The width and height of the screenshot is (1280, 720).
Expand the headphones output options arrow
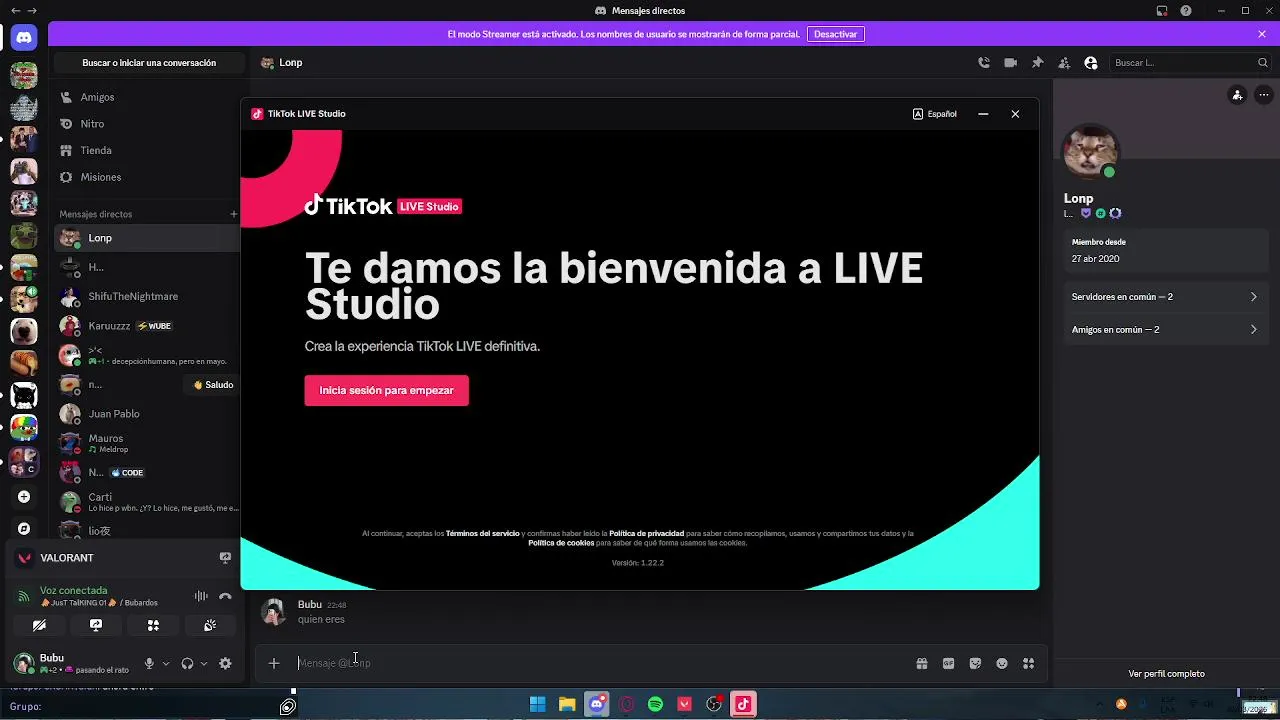(204, 663)
